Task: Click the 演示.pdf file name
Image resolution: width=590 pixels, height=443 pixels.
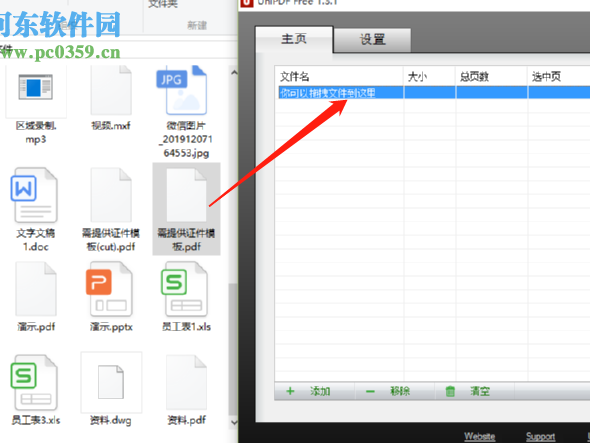Action: (x=36, y=327)
